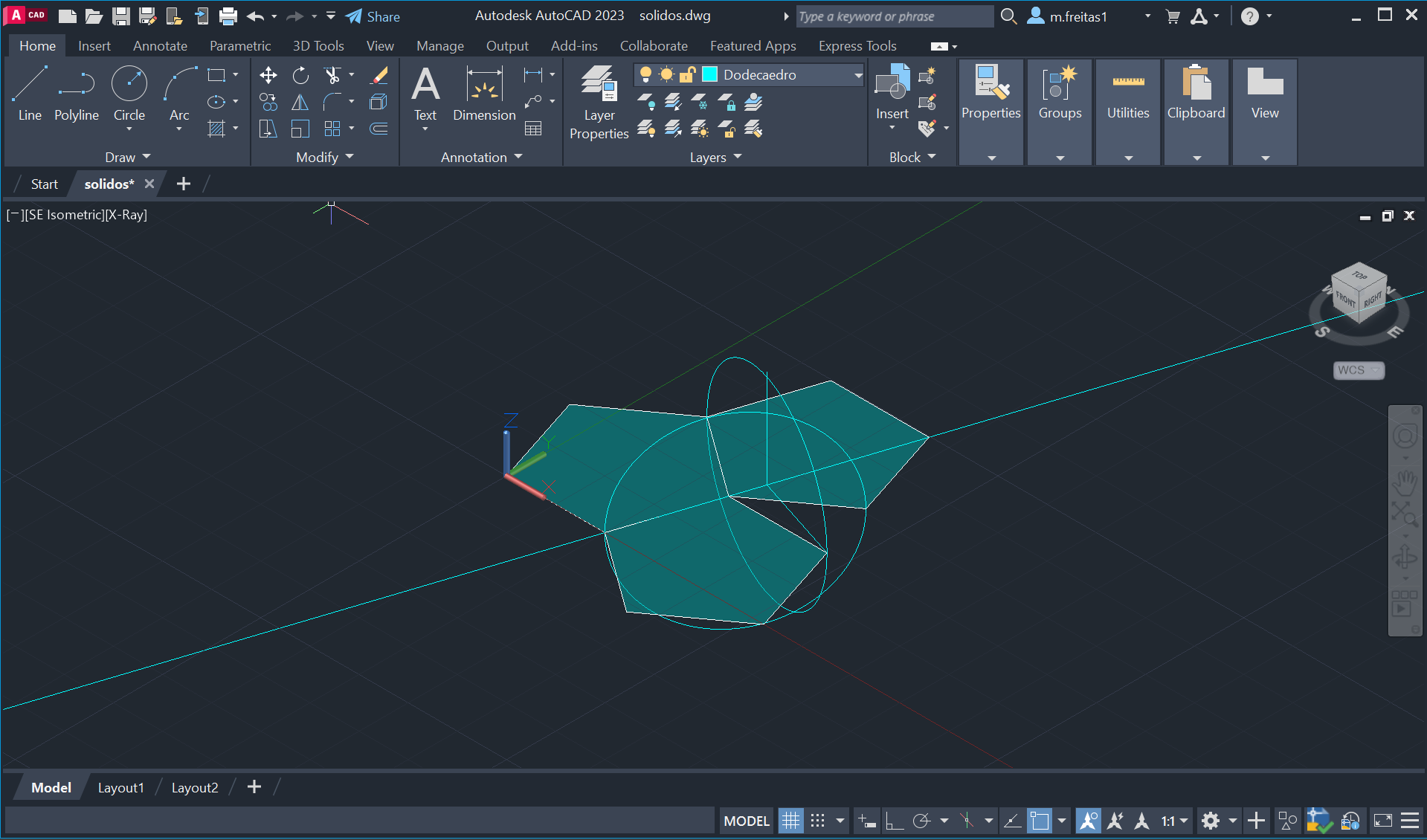Toggle snap mode in status bar

coord(817,821)
